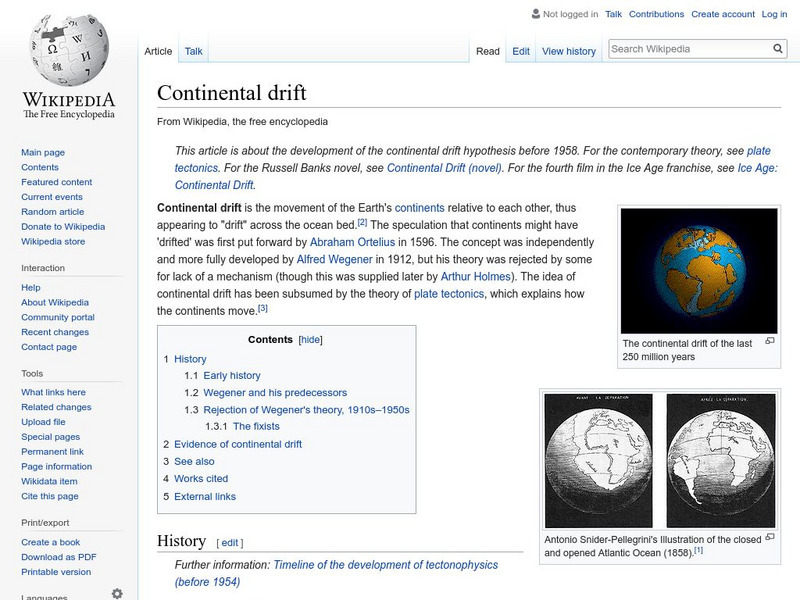Open Page information

(x=57, y=466)
